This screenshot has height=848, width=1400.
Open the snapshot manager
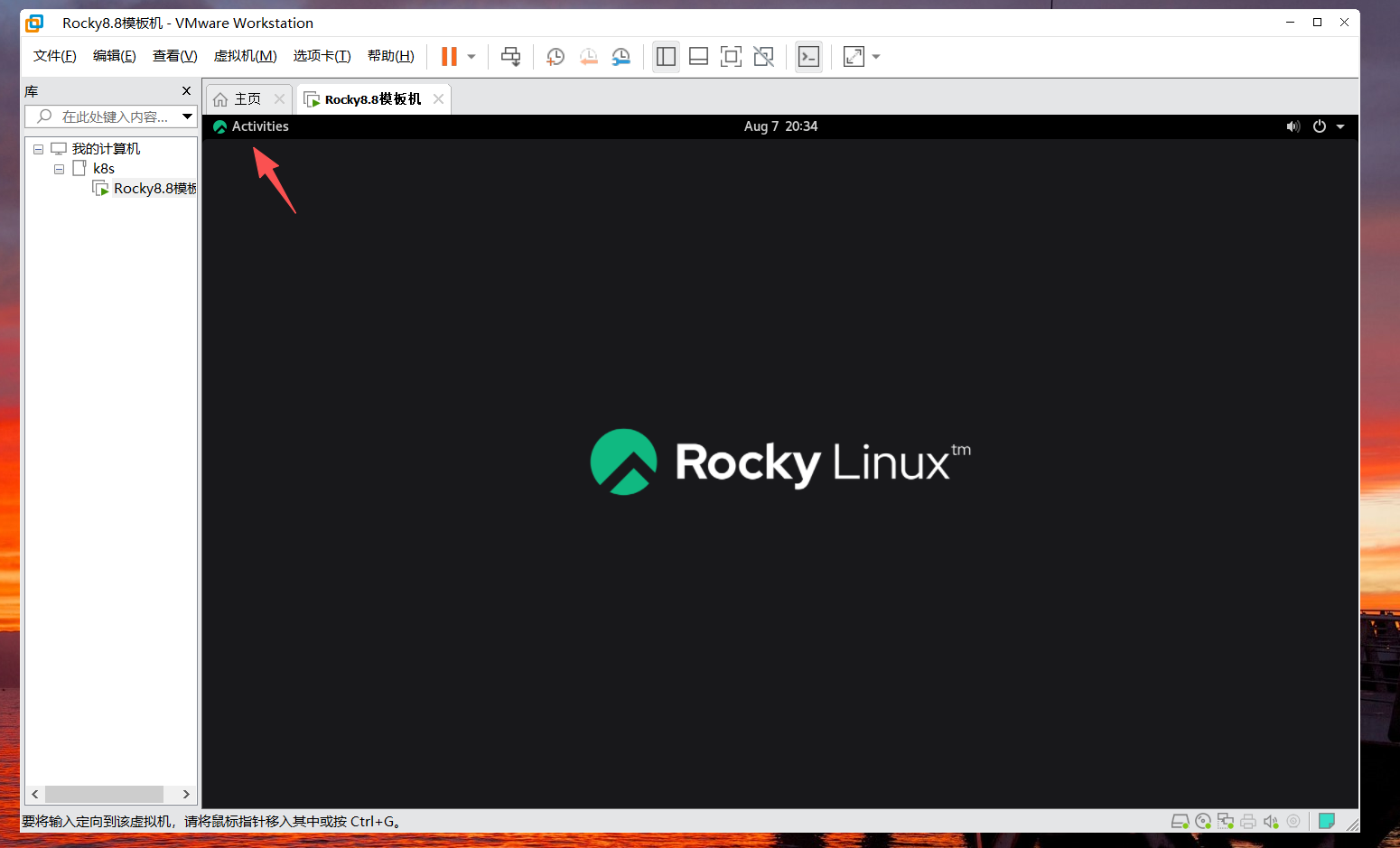(x=621, y=57)
